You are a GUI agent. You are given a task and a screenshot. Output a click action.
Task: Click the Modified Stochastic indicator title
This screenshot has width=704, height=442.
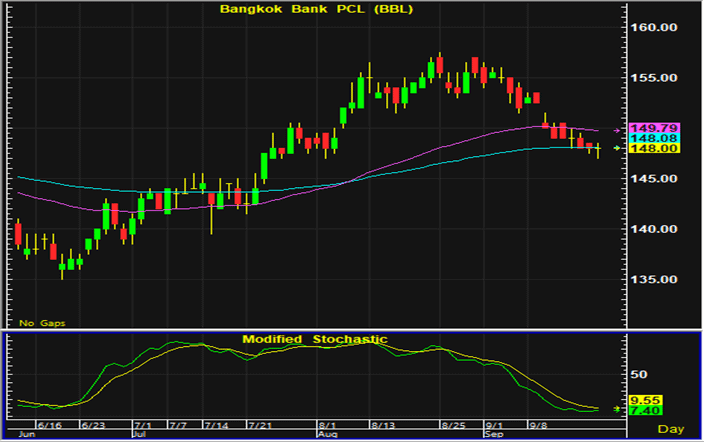(x=314, y=340)
